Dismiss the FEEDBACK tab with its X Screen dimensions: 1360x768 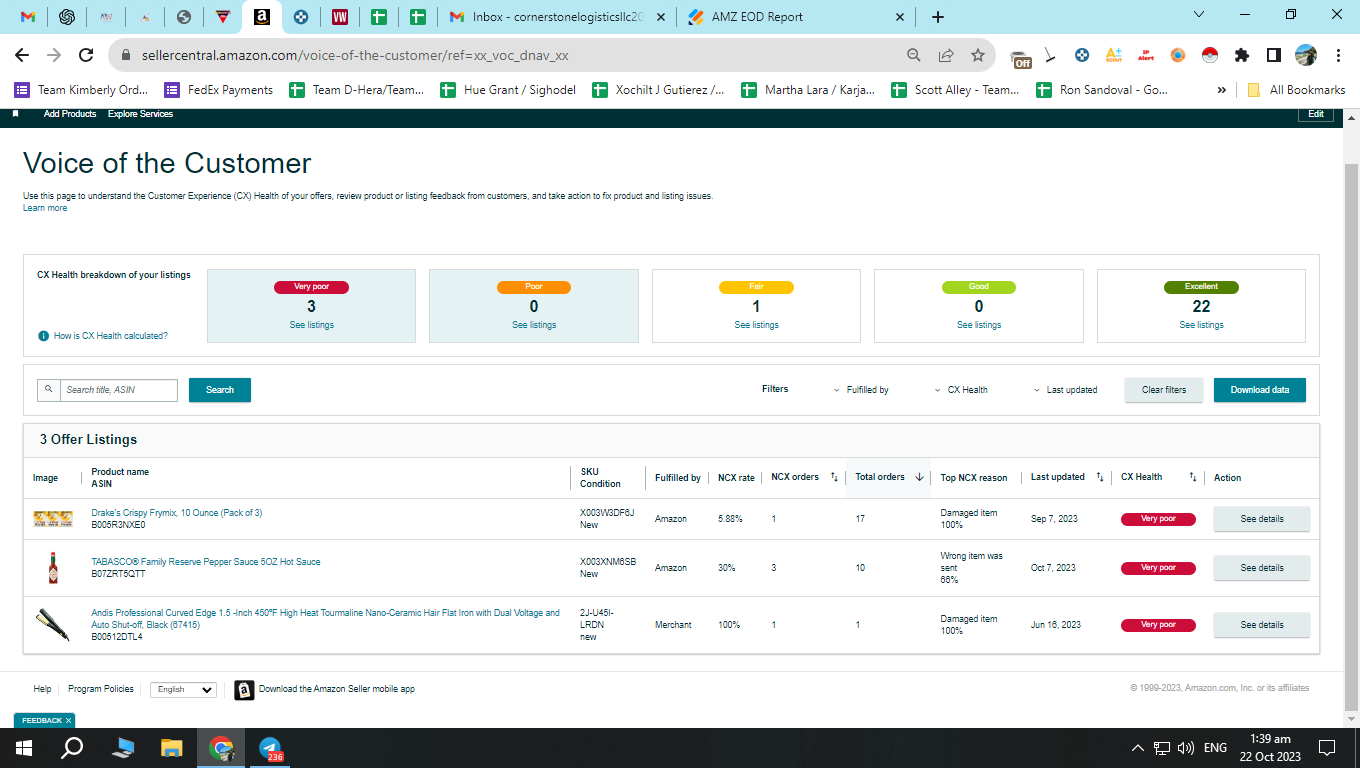pos(68,720)
